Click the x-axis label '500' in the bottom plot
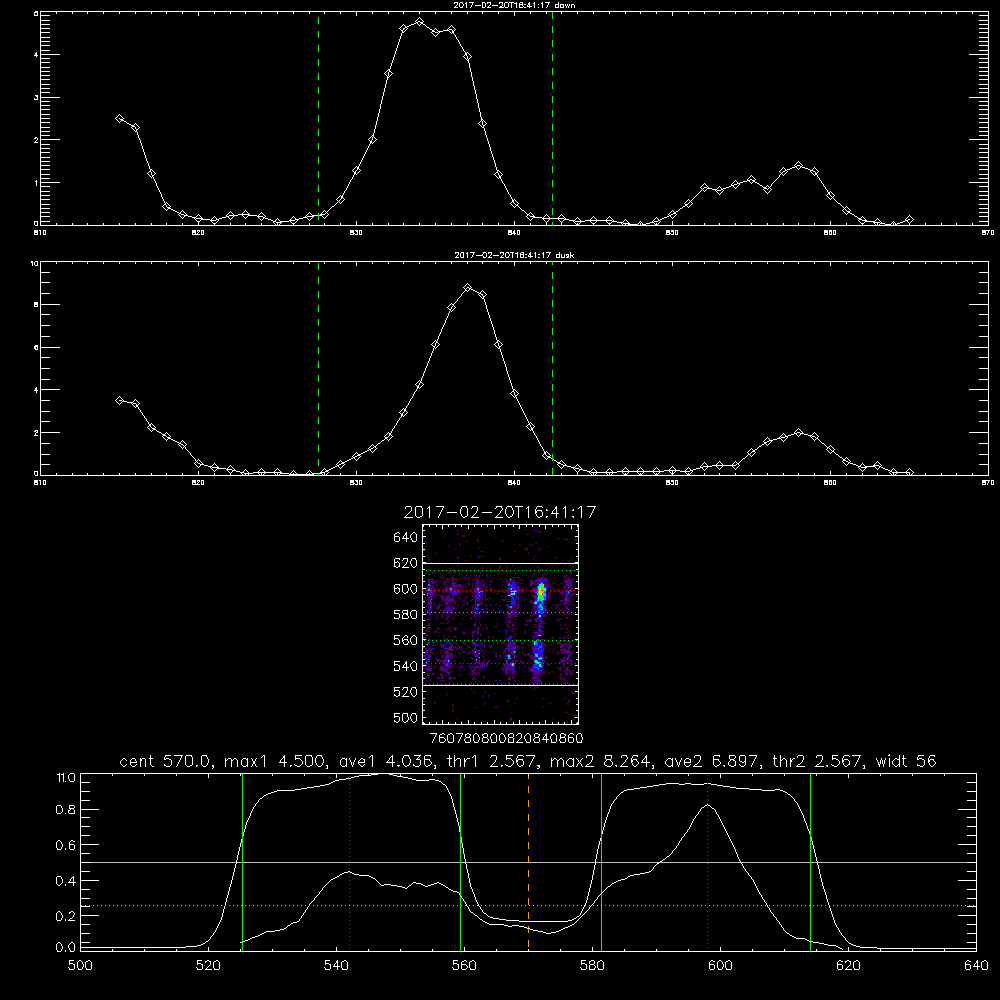Image resolution: width=1000 pixels, height=1000 pixels. coord(80,966)
